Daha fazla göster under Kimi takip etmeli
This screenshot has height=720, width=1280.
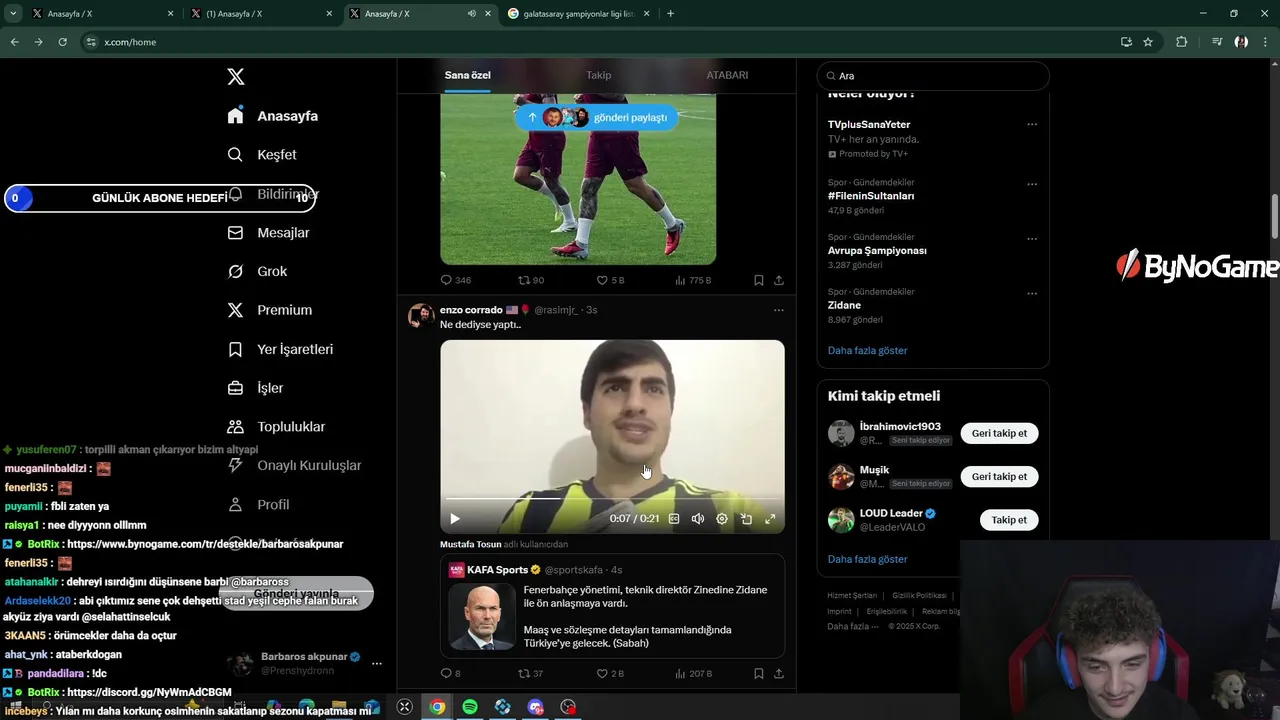[868, 559]
